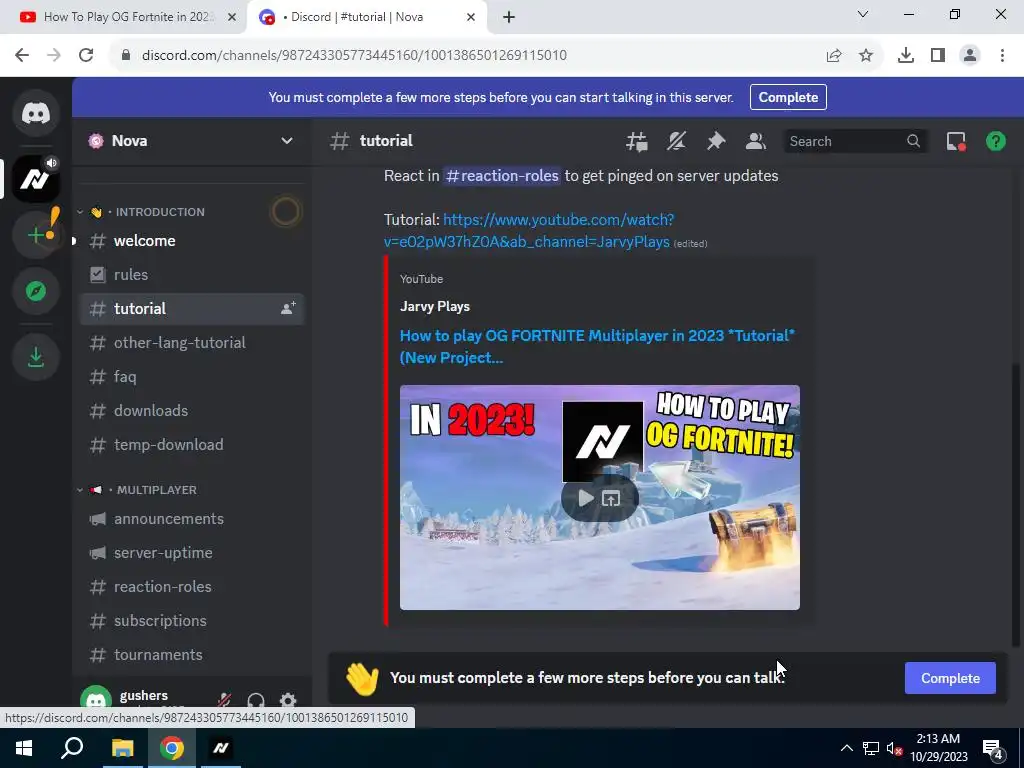Image resolution: width=1024 pixels, height=768 pixels.
Task: Open Chrome tab search chevron
Action: point(863,14)
